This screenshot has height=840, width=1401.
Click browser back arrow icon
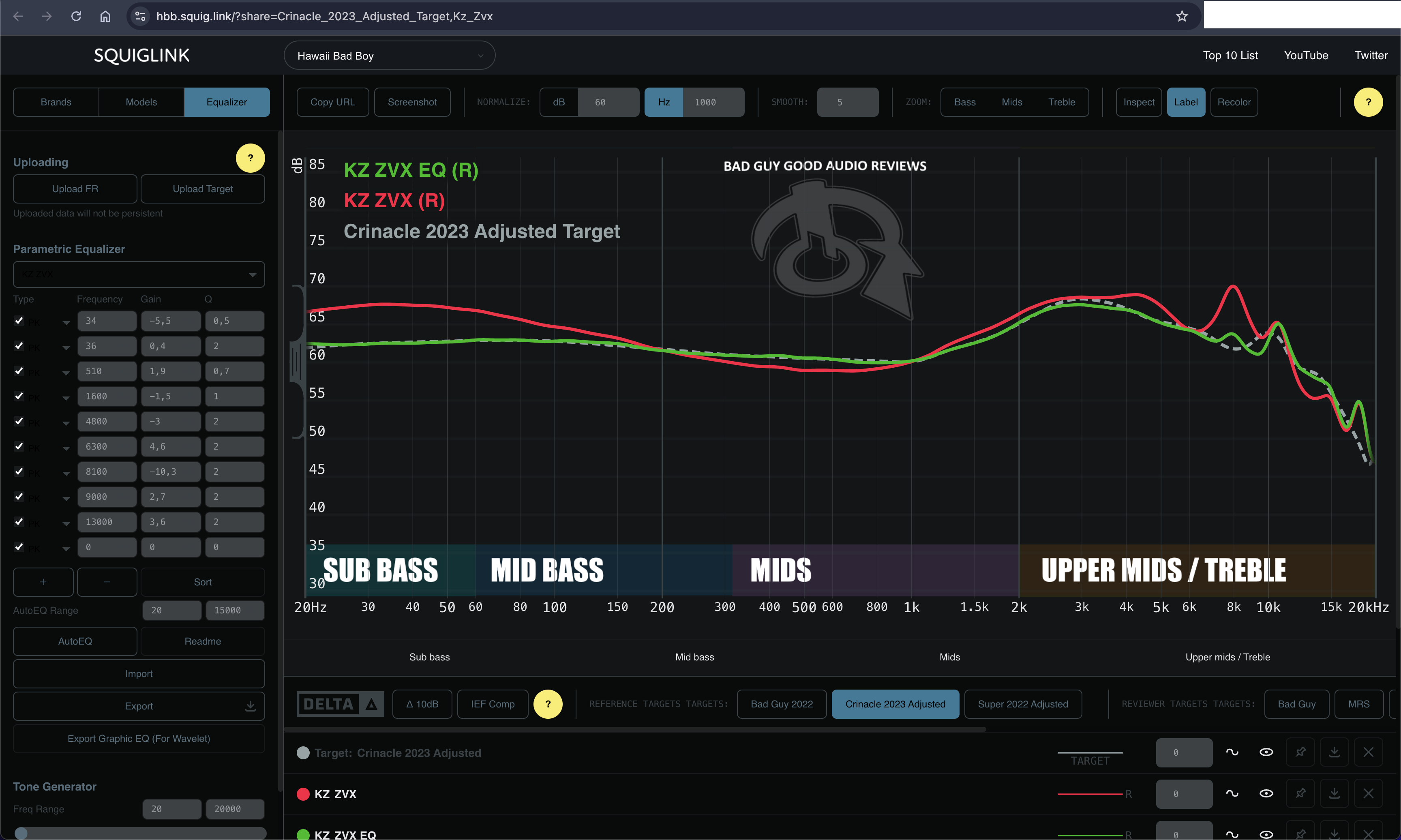click(18, 16)
